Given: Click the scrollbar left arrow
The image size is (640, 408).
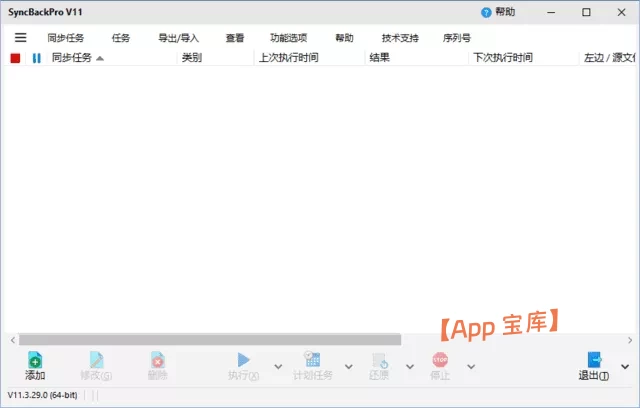Looking at the screenshot, I should pos(13,340).
